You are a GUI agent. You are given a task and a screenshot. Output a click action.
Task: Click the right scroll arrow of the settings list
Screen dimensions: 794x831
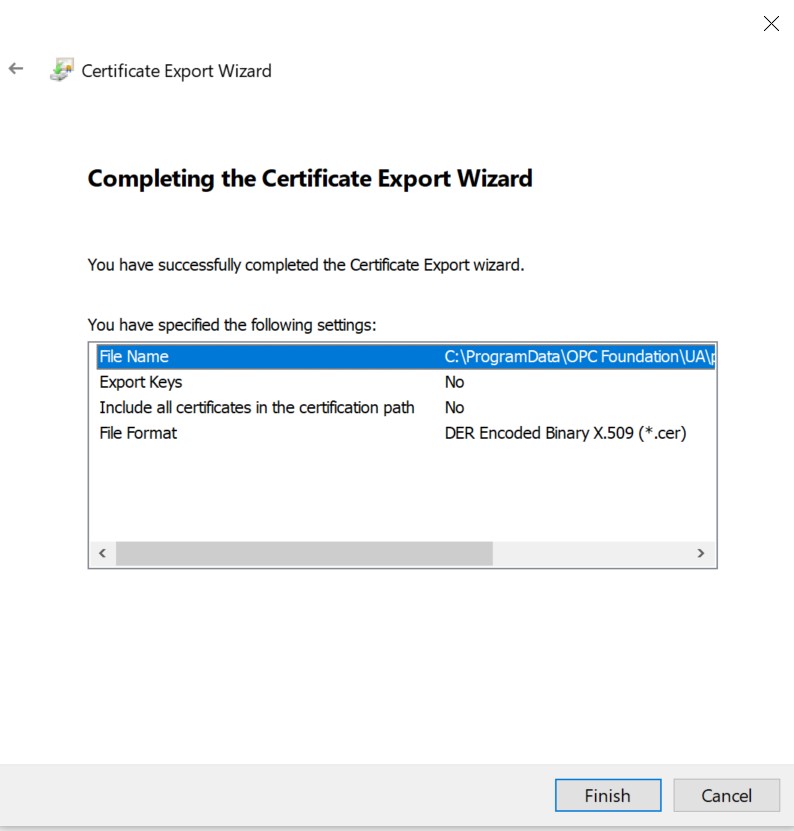701,554
